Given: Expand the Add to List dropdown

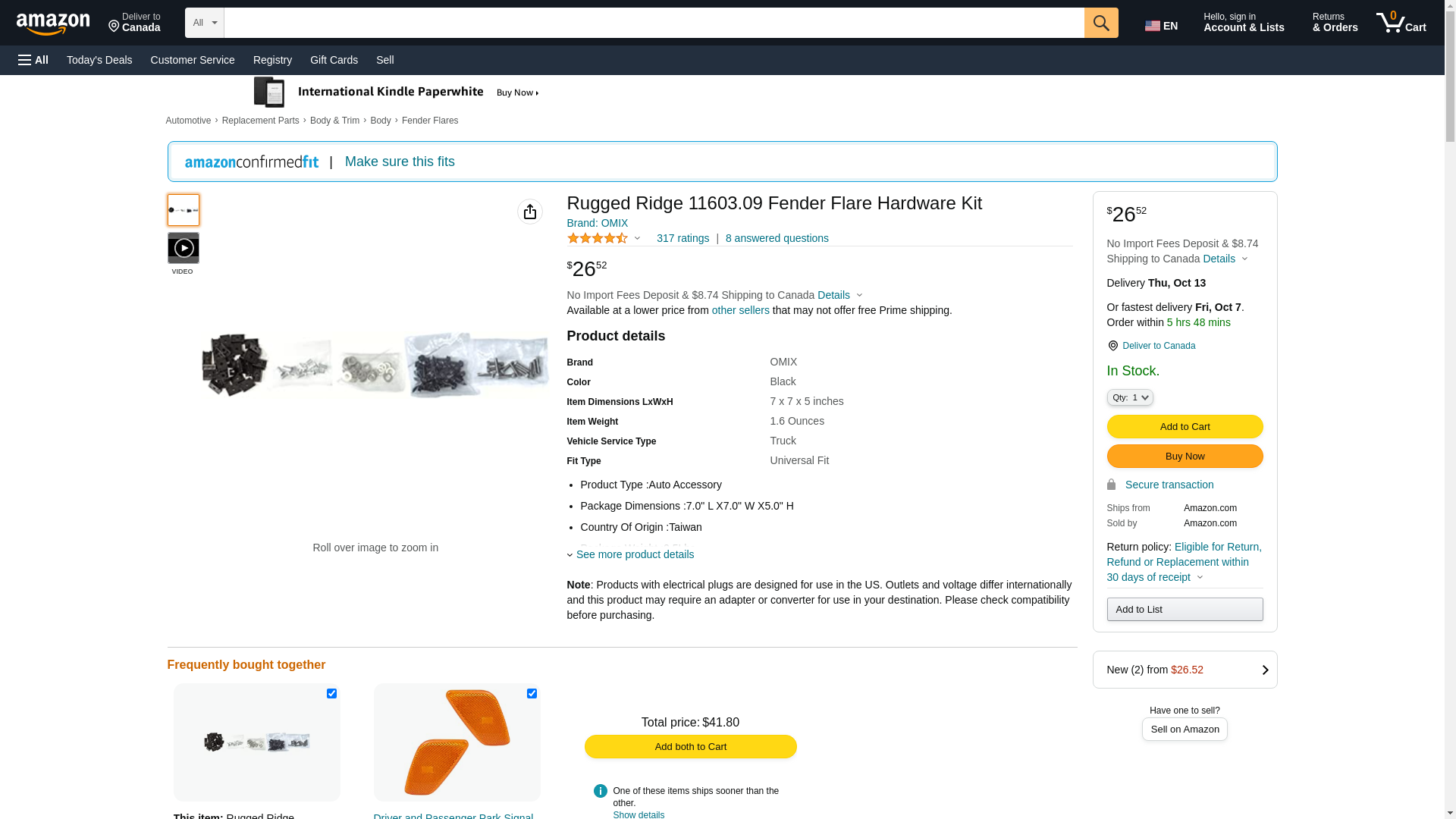Looking at the screenshot, I should [x=1185, y=610].
